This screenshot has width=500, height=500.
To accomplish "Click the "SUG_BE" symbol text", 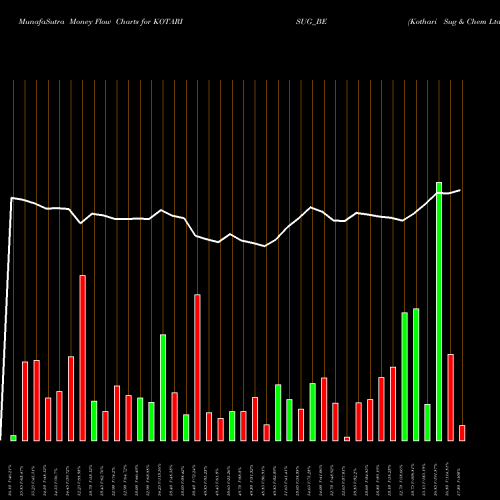I will coord(311,22).
